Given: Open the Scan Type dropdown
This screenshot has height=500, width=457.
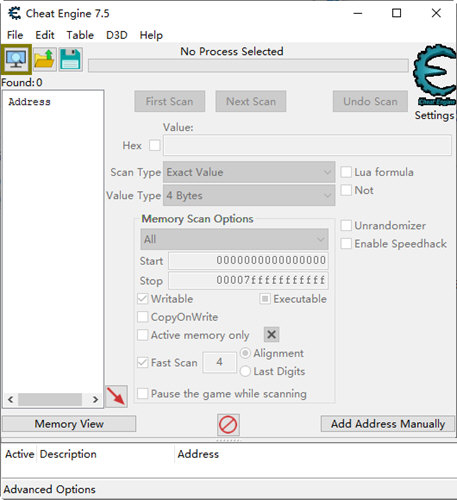Looking at the screenshot, I should [x=249, y=172].
